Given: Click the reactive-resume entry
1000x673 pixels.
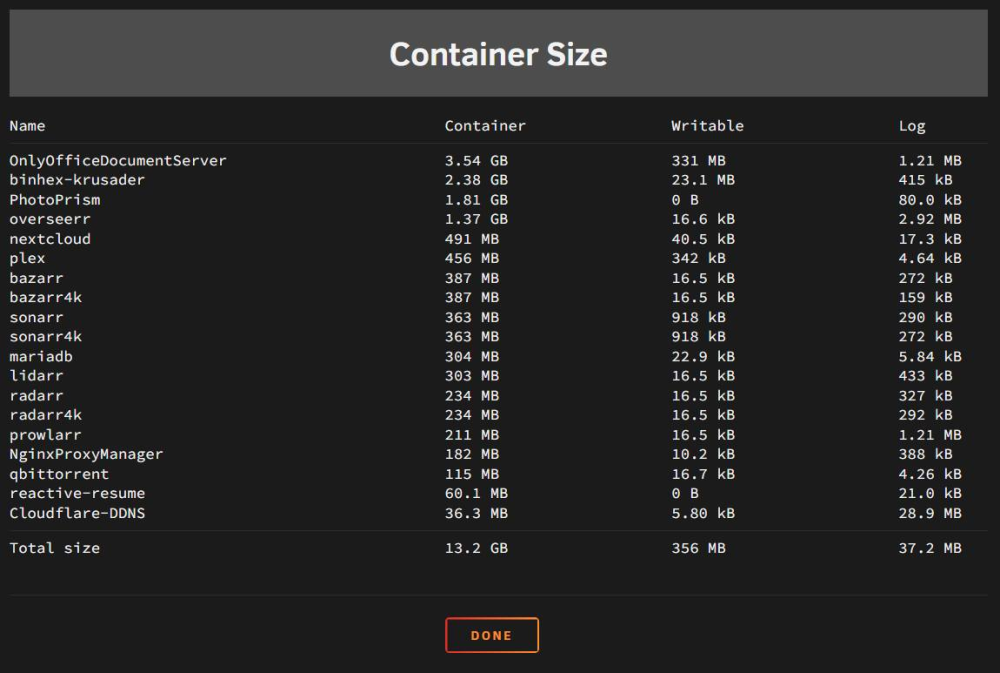Looking at the screenshot, I should 77,493.
